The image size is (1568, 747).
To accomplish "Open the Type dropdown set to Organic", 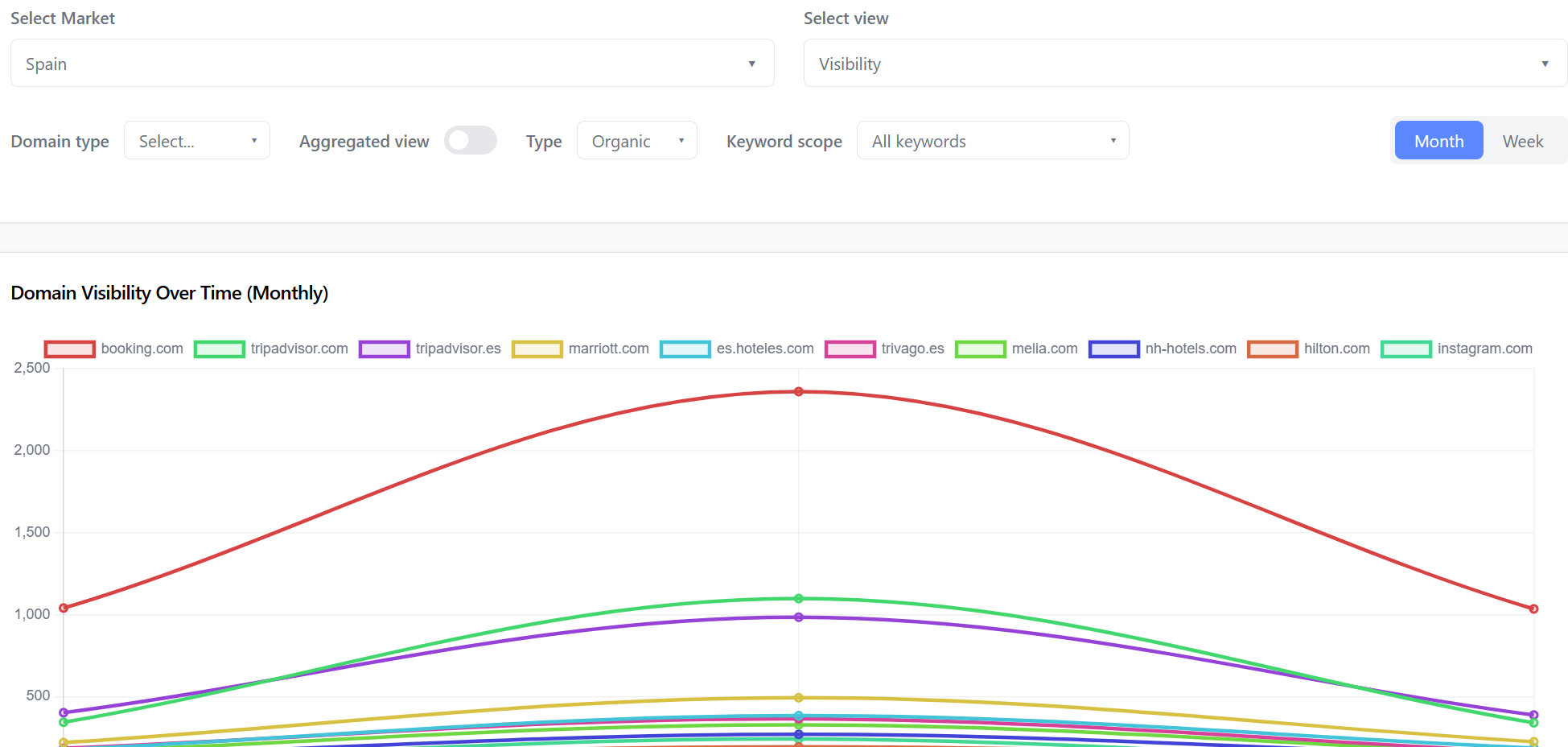I will coord(636,141).
